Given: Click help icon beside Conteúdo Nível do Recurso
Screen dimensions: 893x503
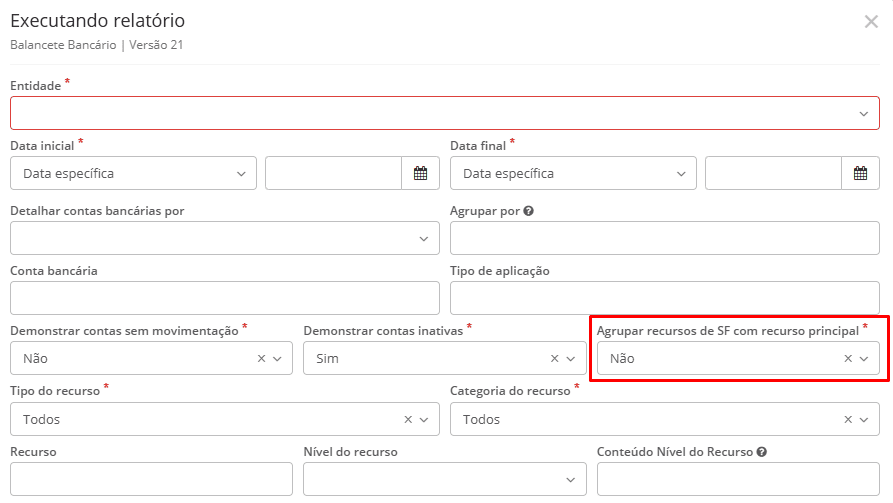Looking at the screenshot, I should click(x=762, y=452).
